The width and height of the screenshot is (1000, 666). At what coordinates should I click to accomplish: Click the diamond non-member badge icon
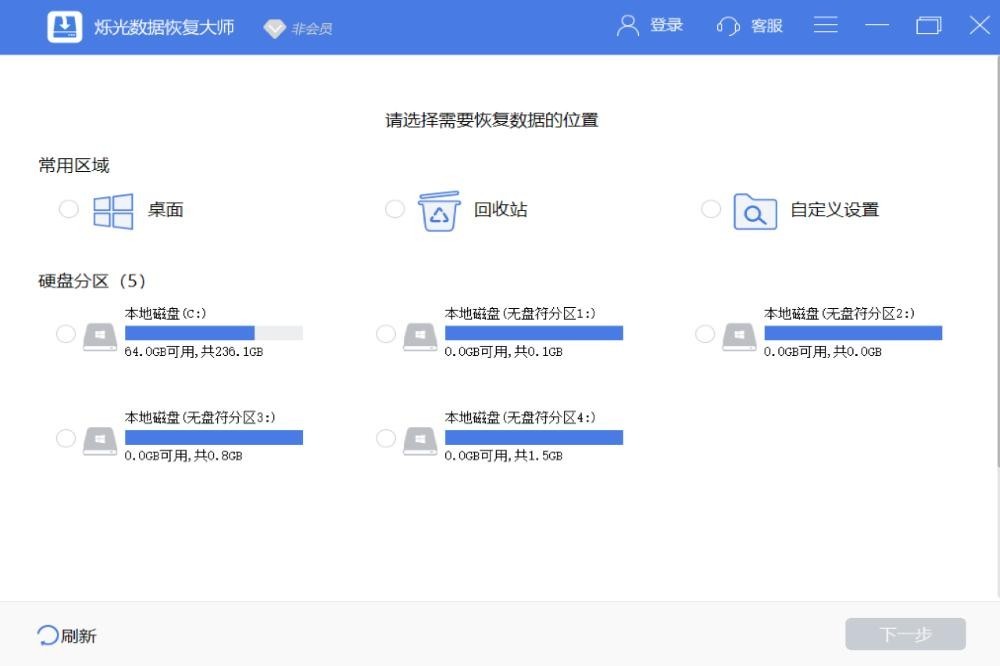(274, 28)
